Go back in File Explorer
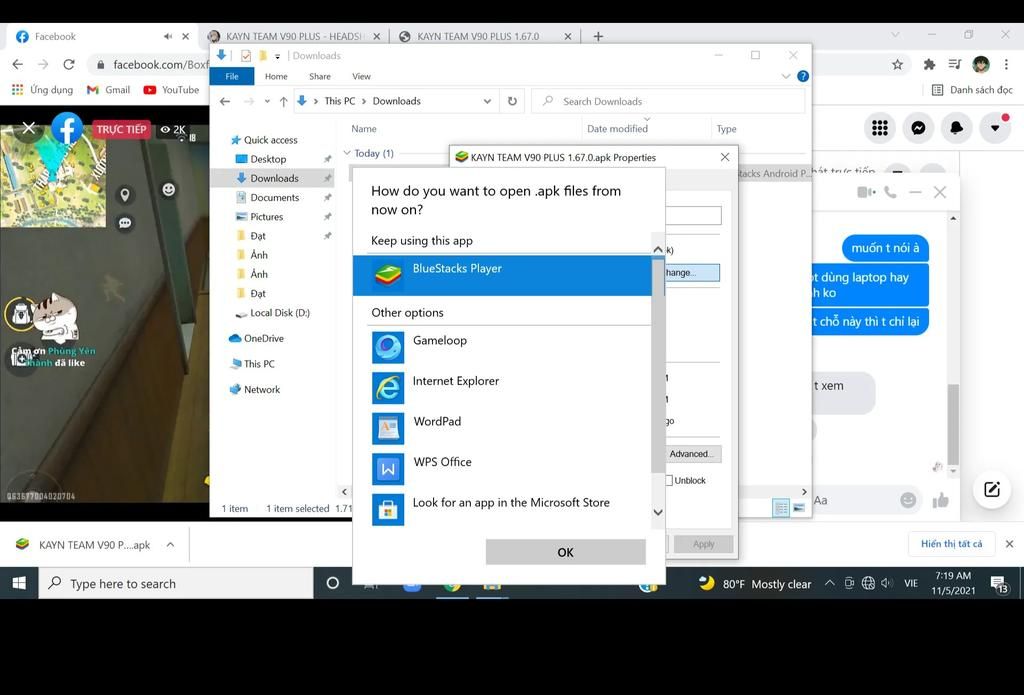Screen dimensions: 1024x695 (225, 101)
